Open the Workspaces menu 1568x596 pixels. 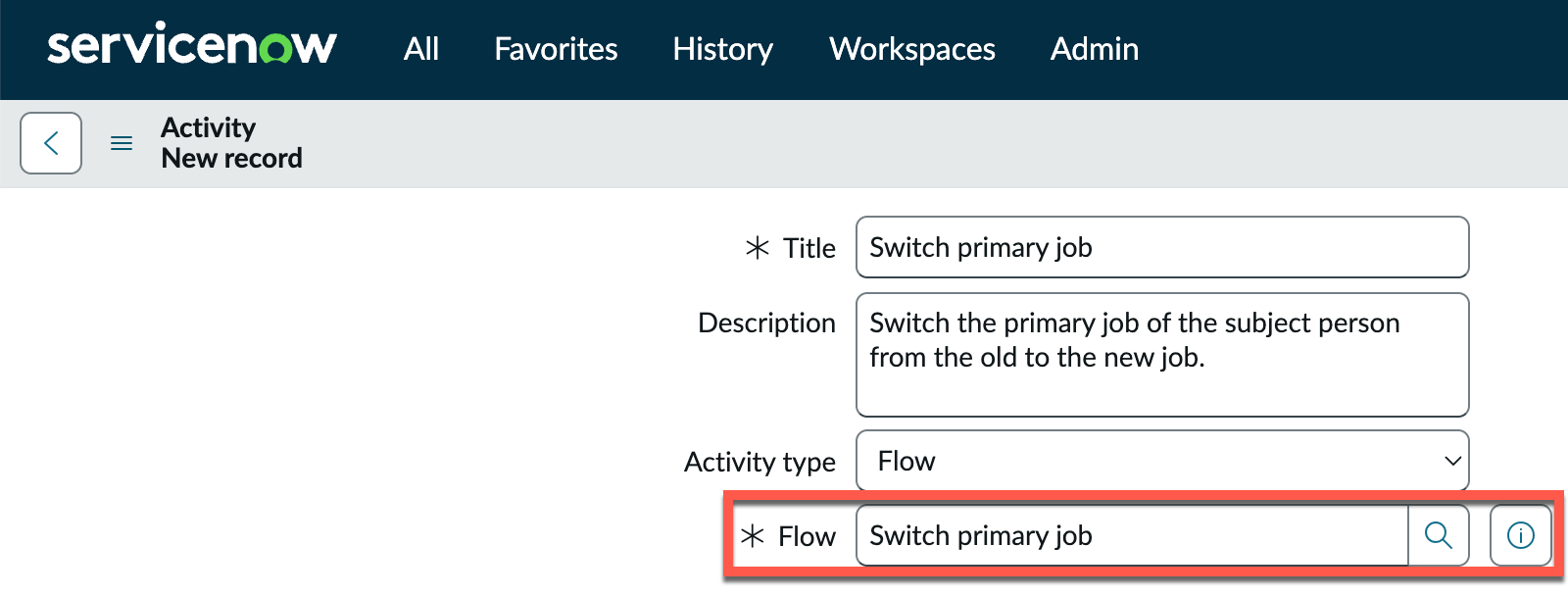tap(912, 49)
